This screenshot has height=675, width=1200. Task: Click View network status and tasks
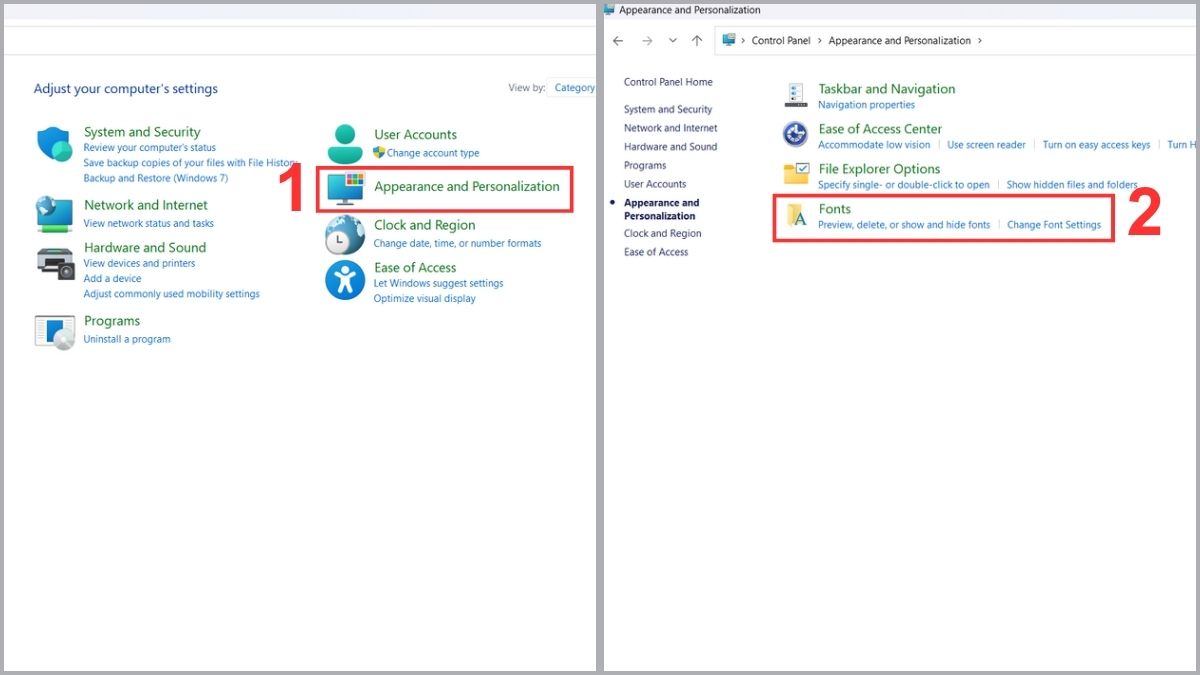(149, 223)
